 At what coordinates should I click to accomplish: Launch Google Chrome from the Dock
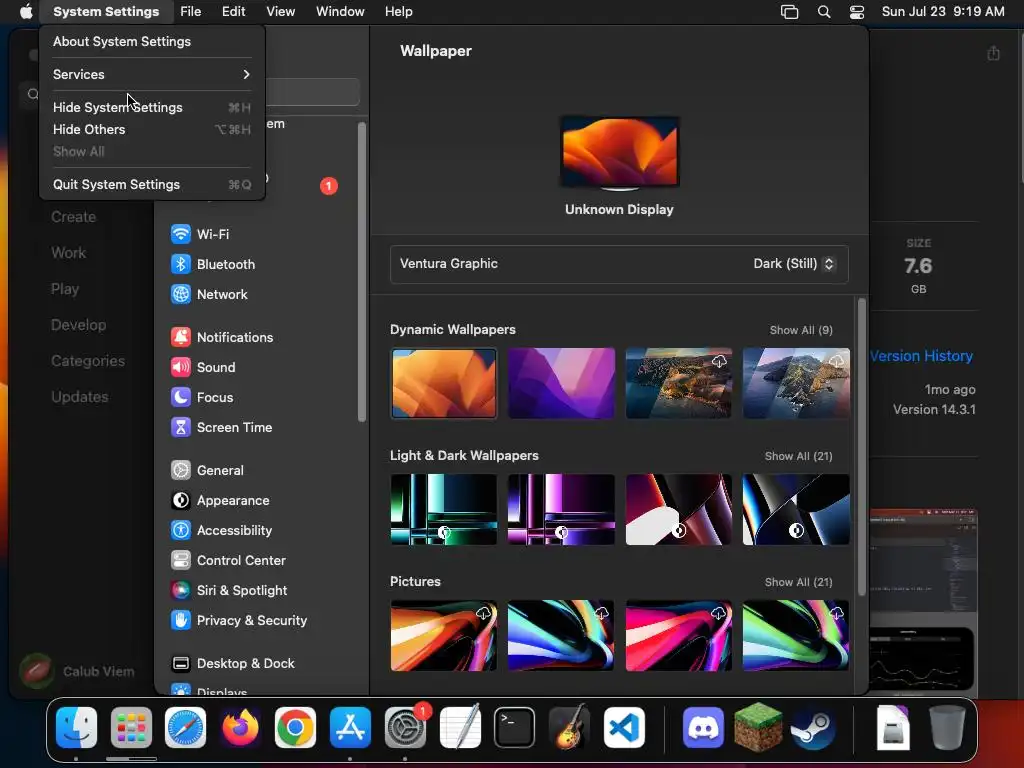(x=295, y=728)
